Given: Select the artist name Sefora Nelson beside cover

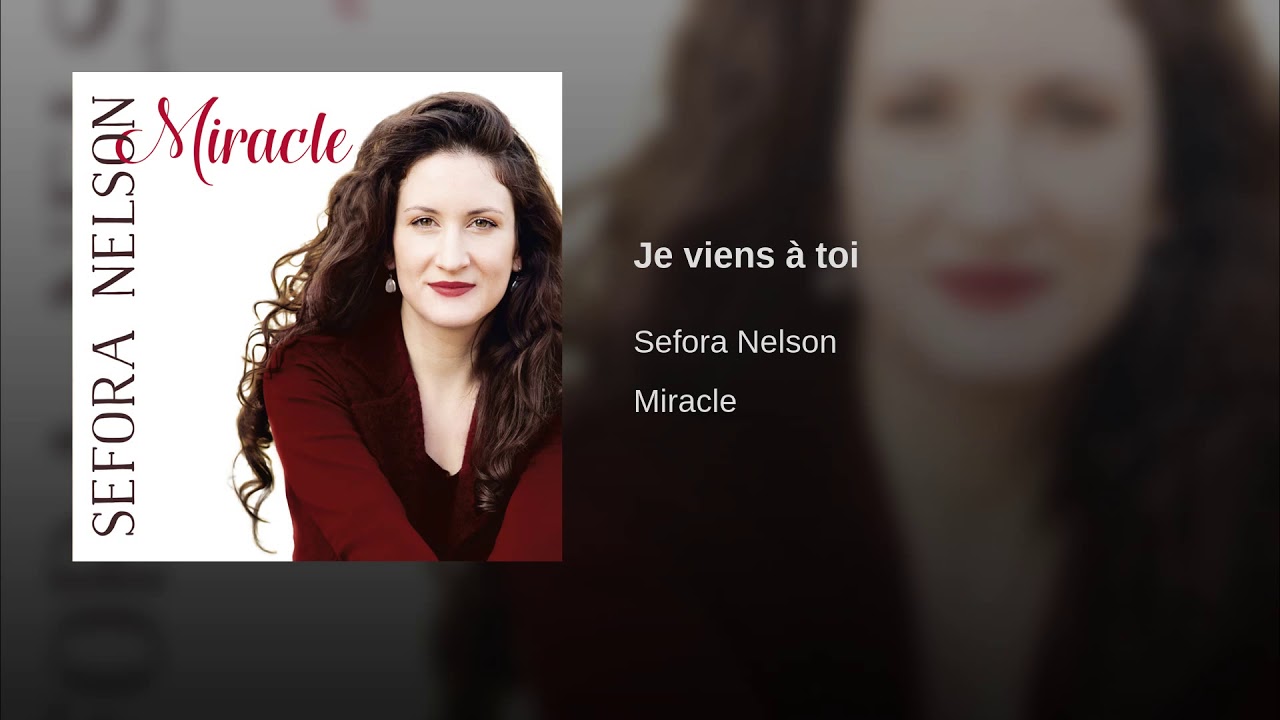Looking at the screenshot, I should pos(735,342).
